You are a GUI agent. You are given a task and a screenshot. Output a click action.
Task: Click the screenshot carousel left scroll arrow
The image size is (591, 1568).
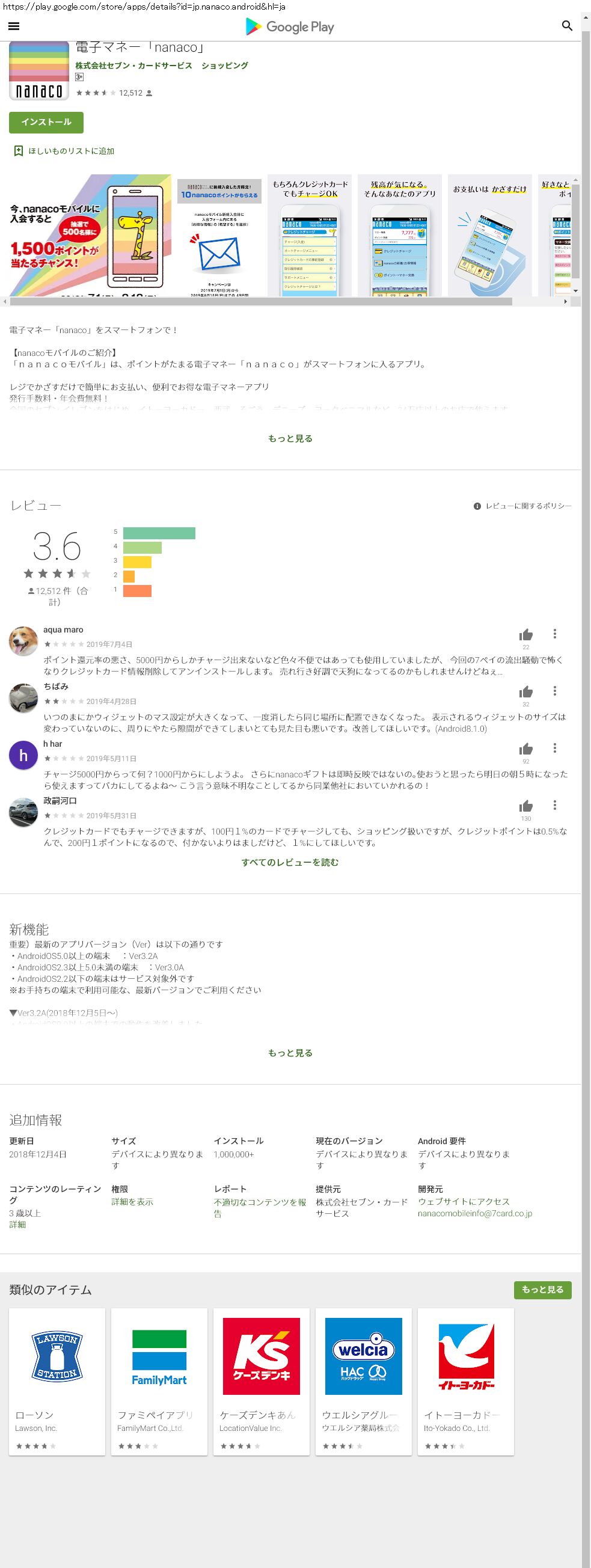(5, 301)
